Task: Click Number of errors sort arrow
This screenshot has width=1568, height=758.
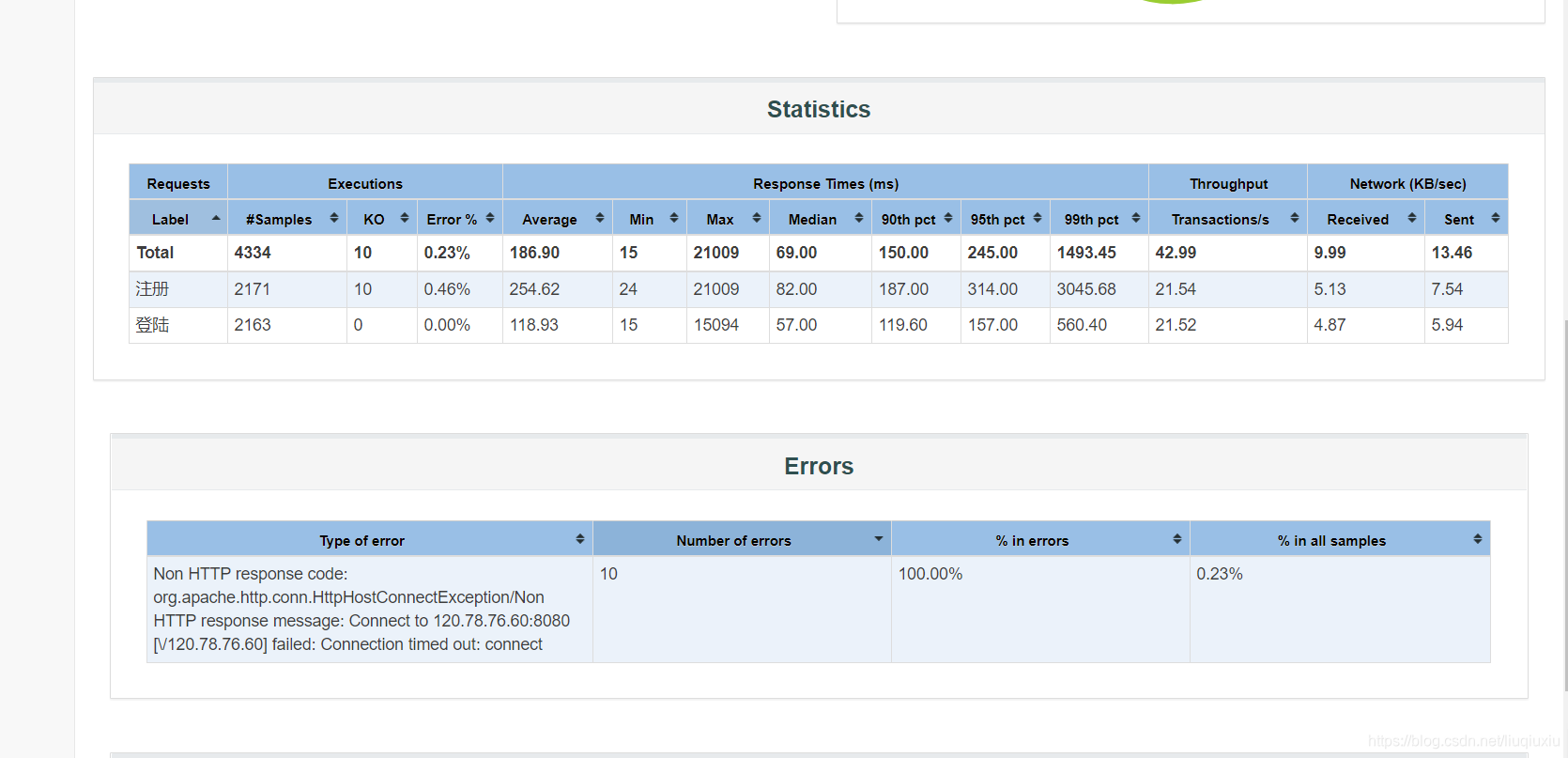Action: (x=878, y=539)
